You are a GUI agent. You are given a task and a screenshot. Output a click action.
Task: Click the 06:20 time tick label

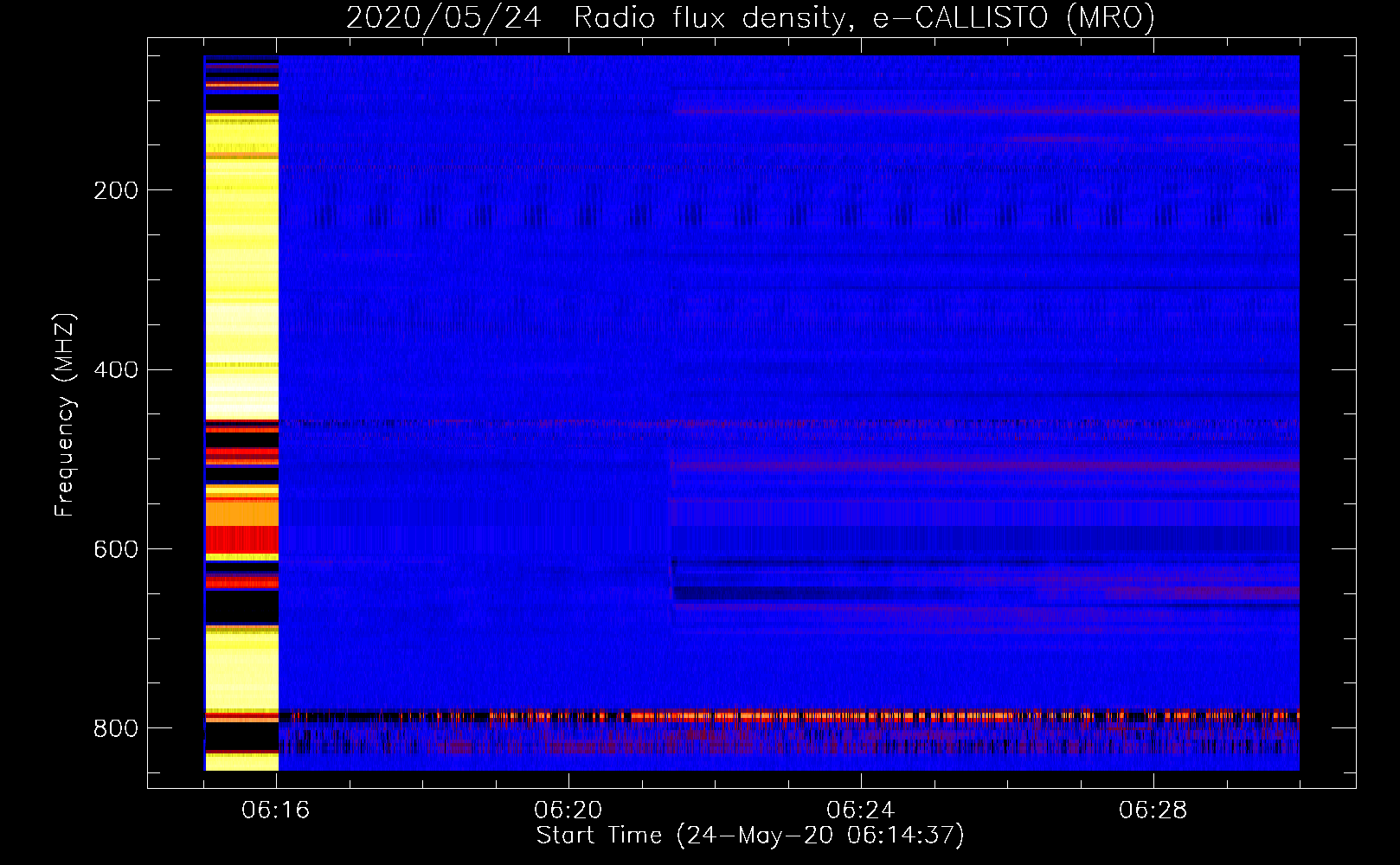(568, 811)
